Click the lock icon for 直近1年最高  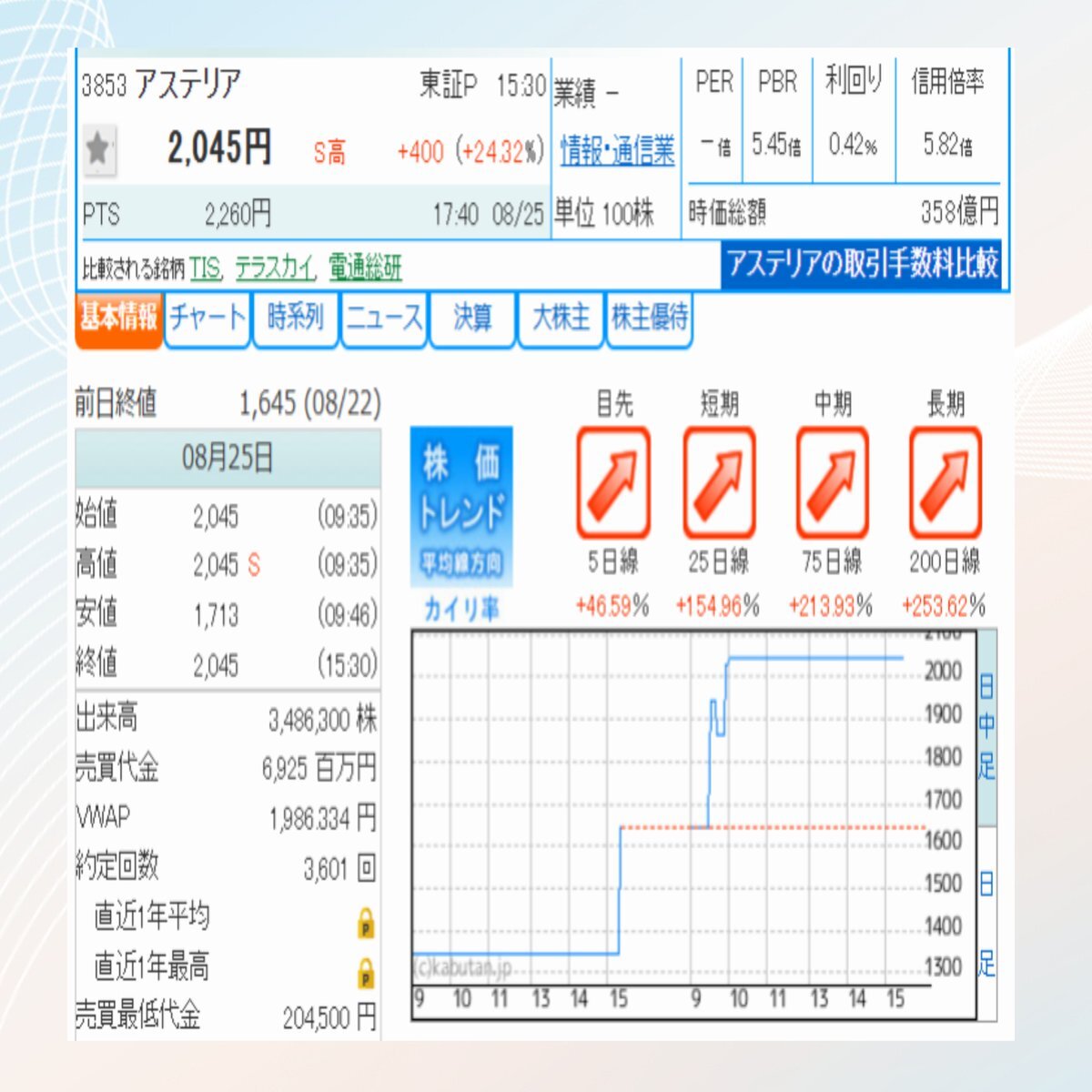pos(366,973)
